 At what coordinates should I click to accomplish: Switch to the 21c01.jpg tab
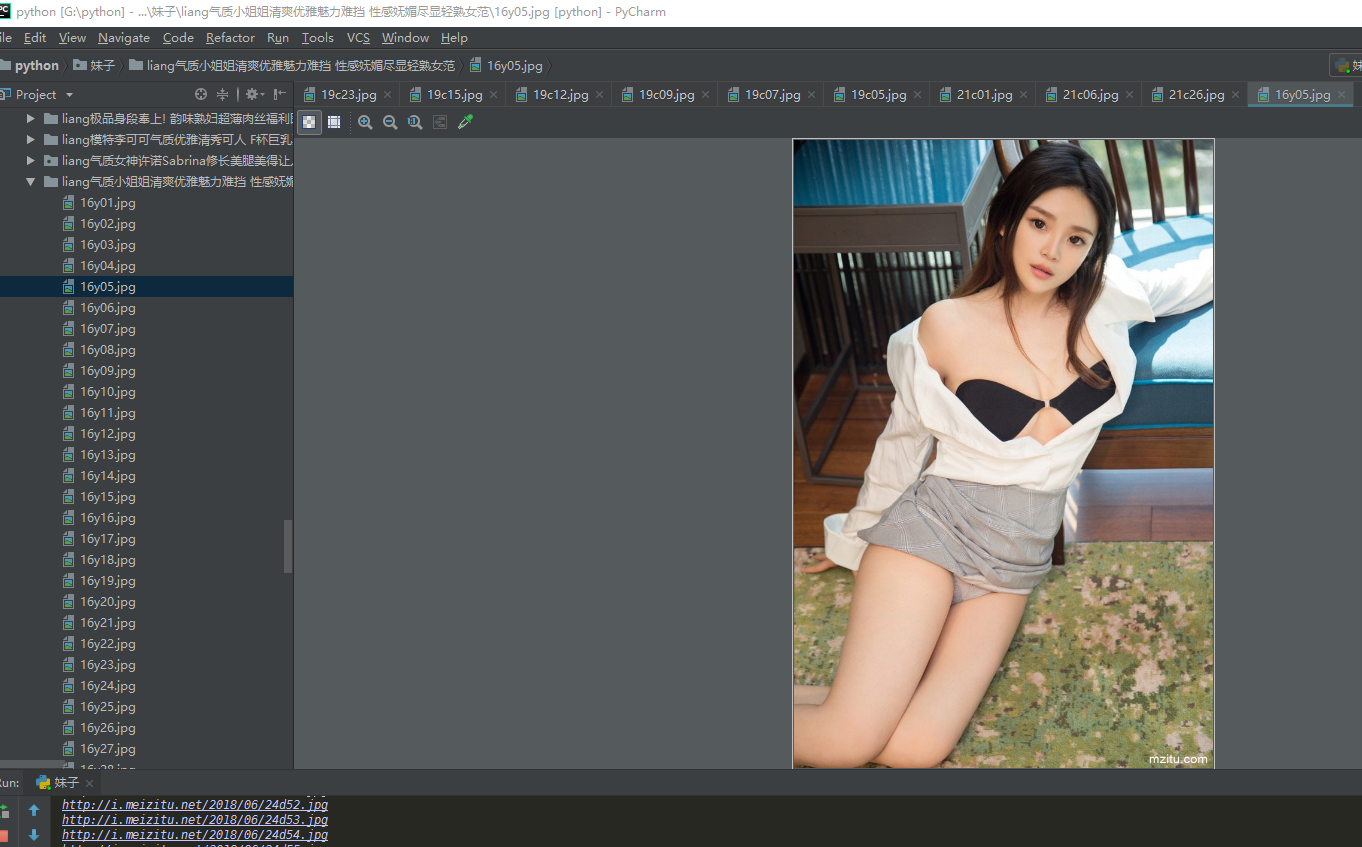(984, 95)
